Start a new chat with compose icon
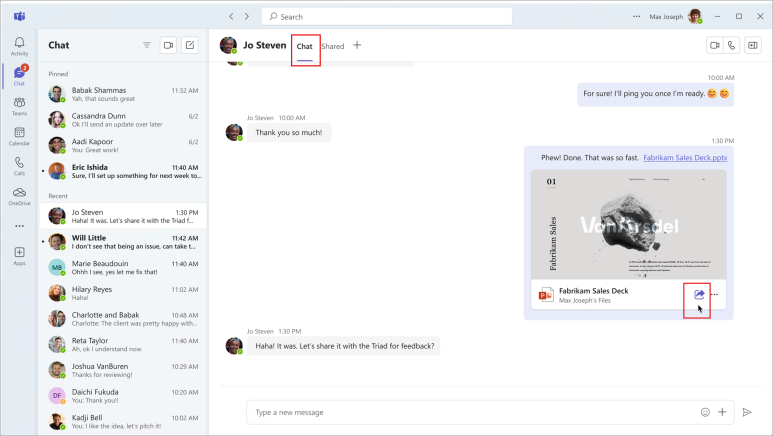 [x=190, y=45]
